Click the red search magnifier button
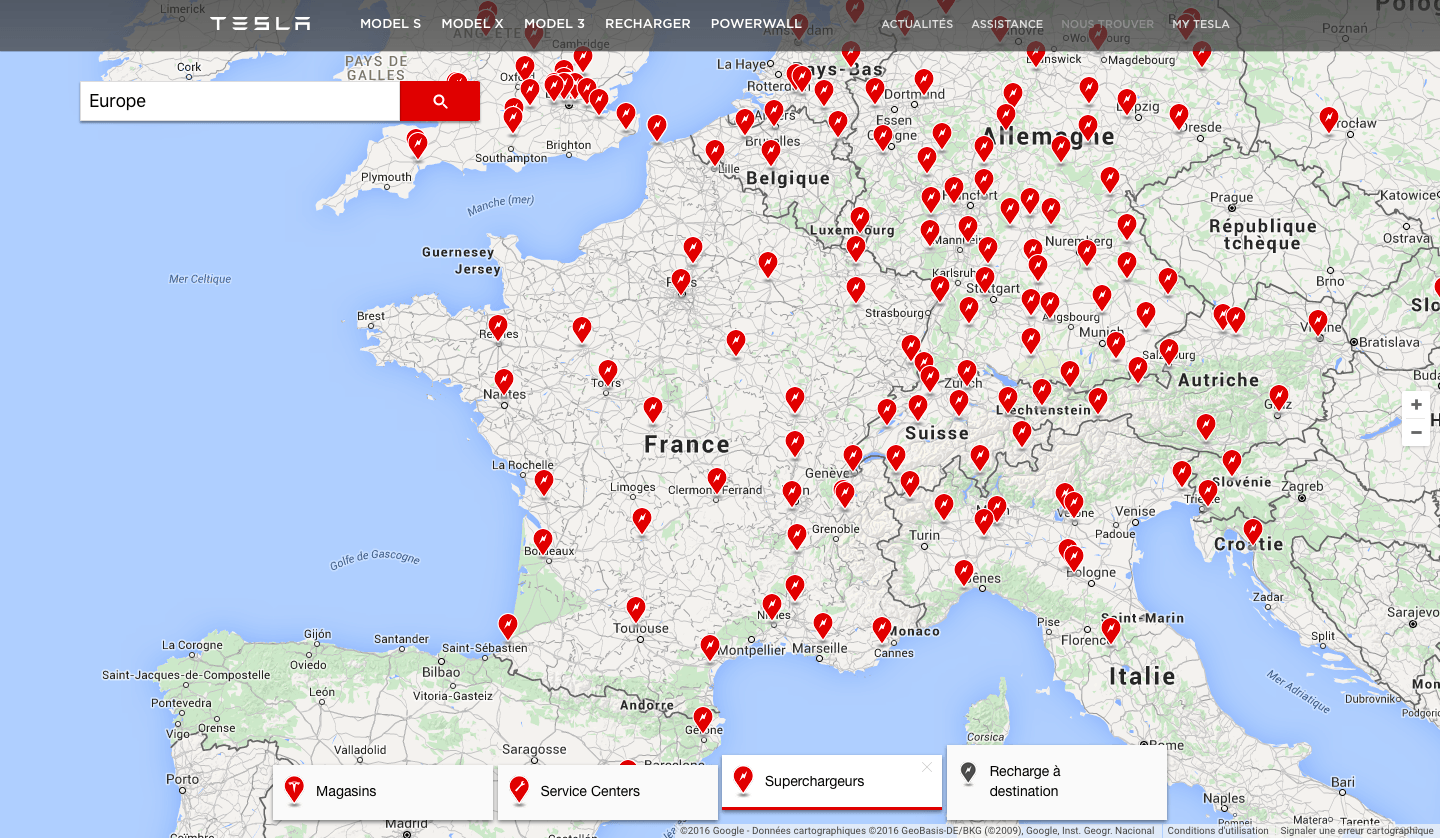This screenshot has height=838, width=1440. (x=440, y=101)
